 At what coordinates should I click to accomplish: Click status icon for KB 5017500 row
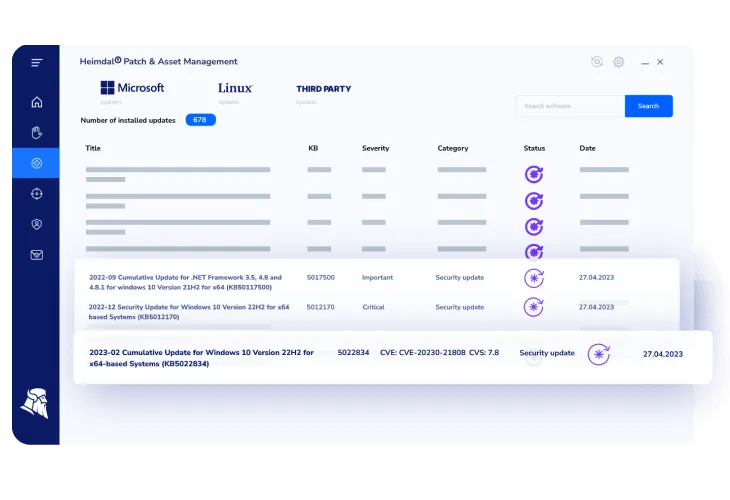click(534, 278)
